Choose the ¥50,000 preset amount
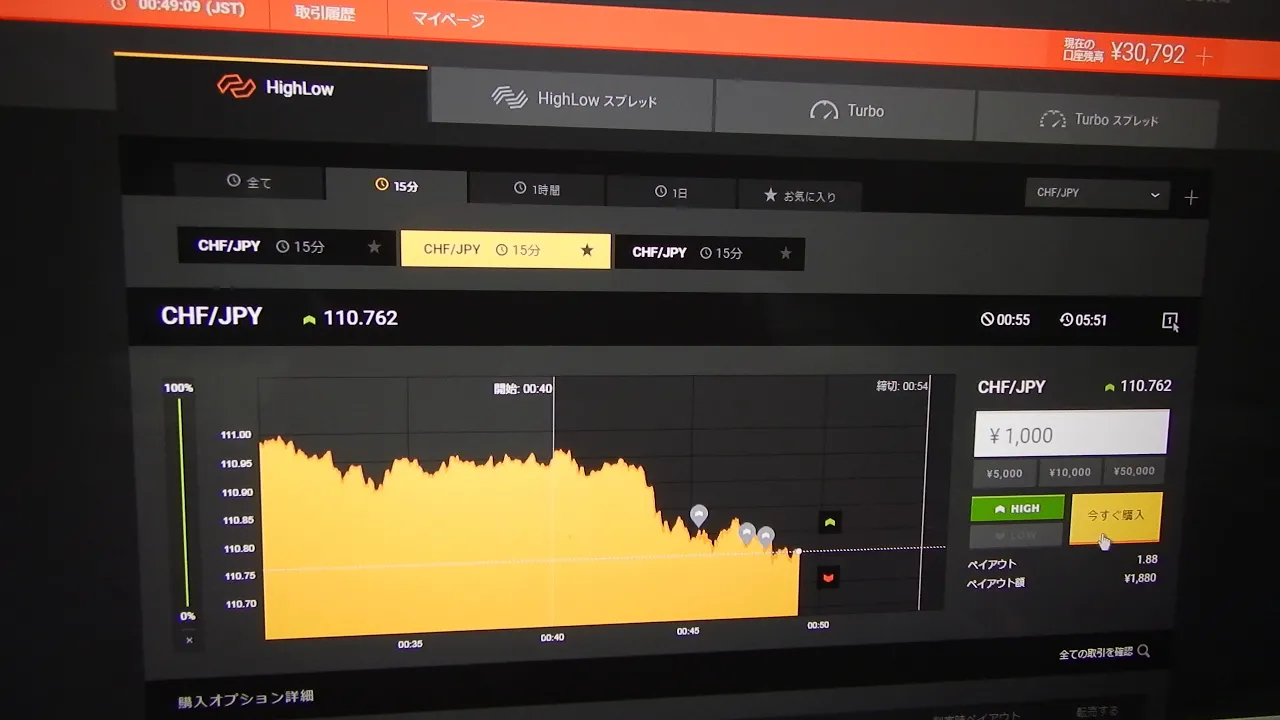The height and width of the screenshot is (720, 1280). [x=1132, y=471]
